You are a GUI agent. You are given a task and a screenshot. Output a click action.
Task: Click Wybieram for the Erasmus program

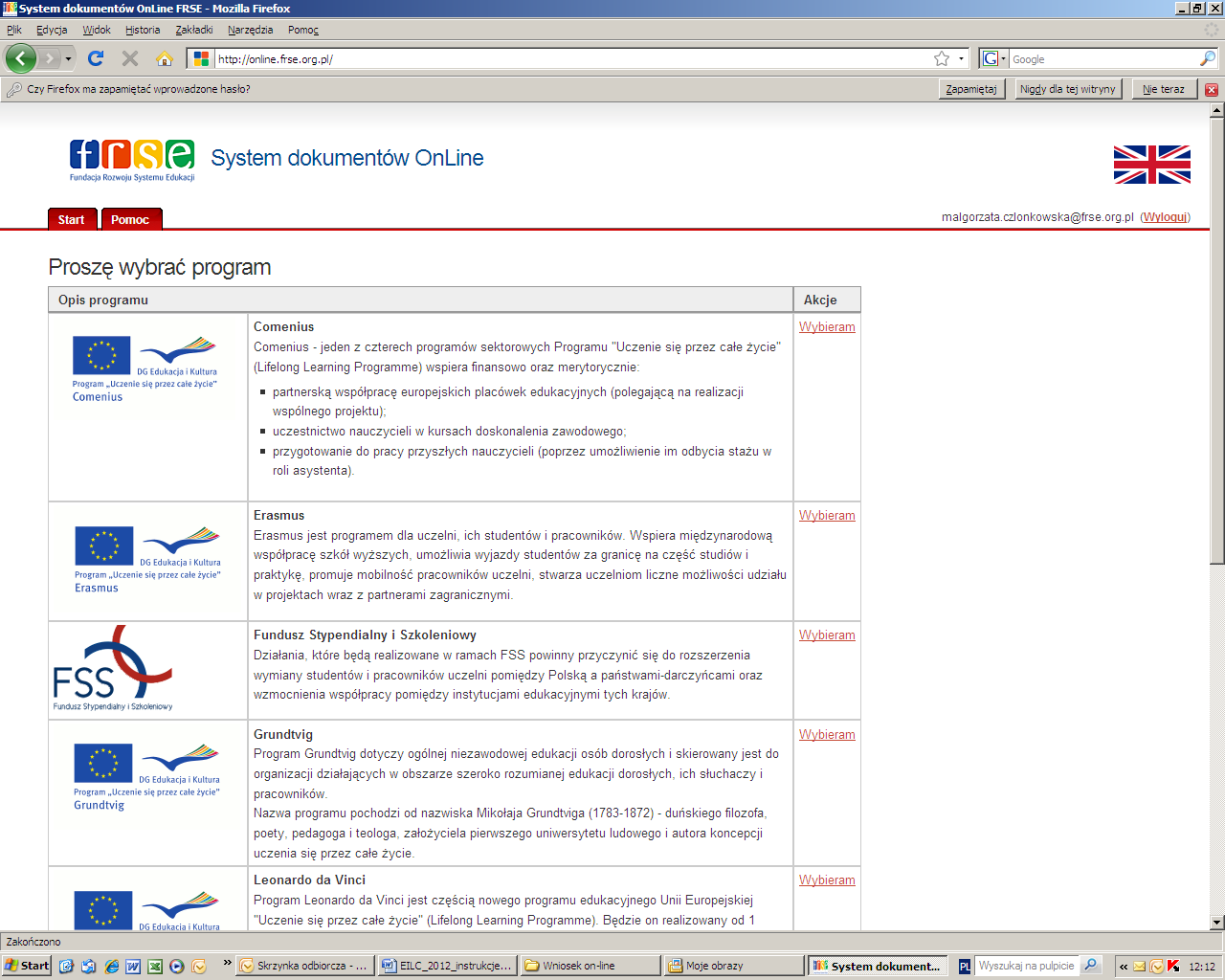[x=827, y=515]
